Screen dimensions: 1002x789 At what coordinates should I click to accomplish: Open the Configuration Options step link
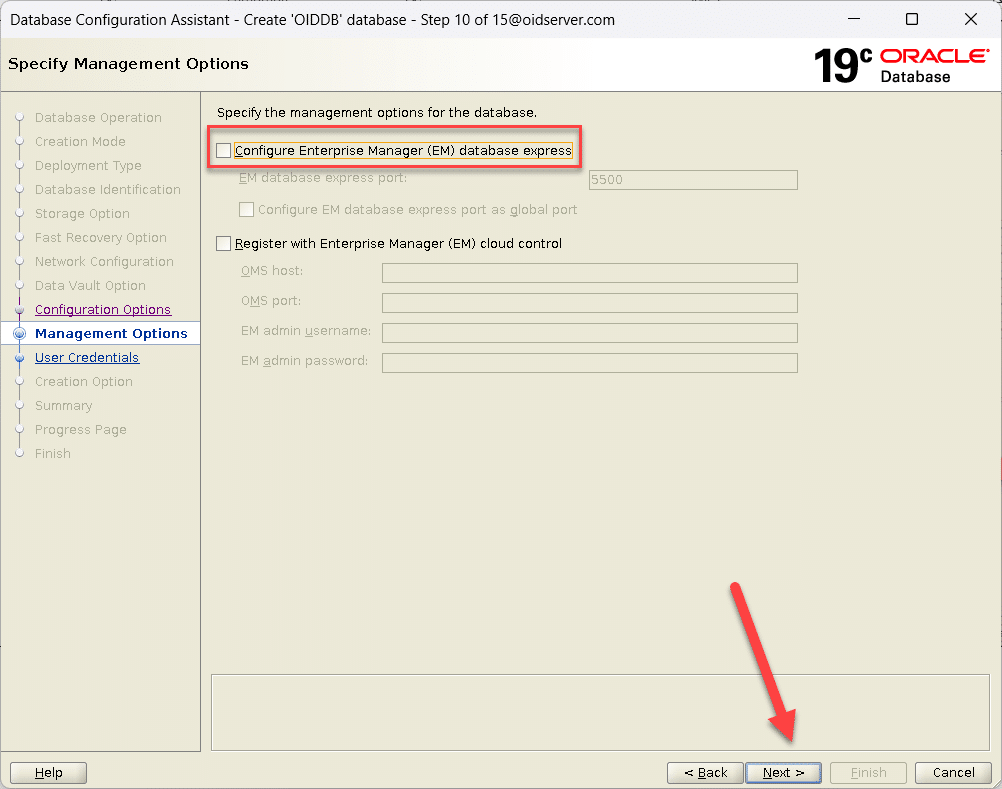click(102, 310)
